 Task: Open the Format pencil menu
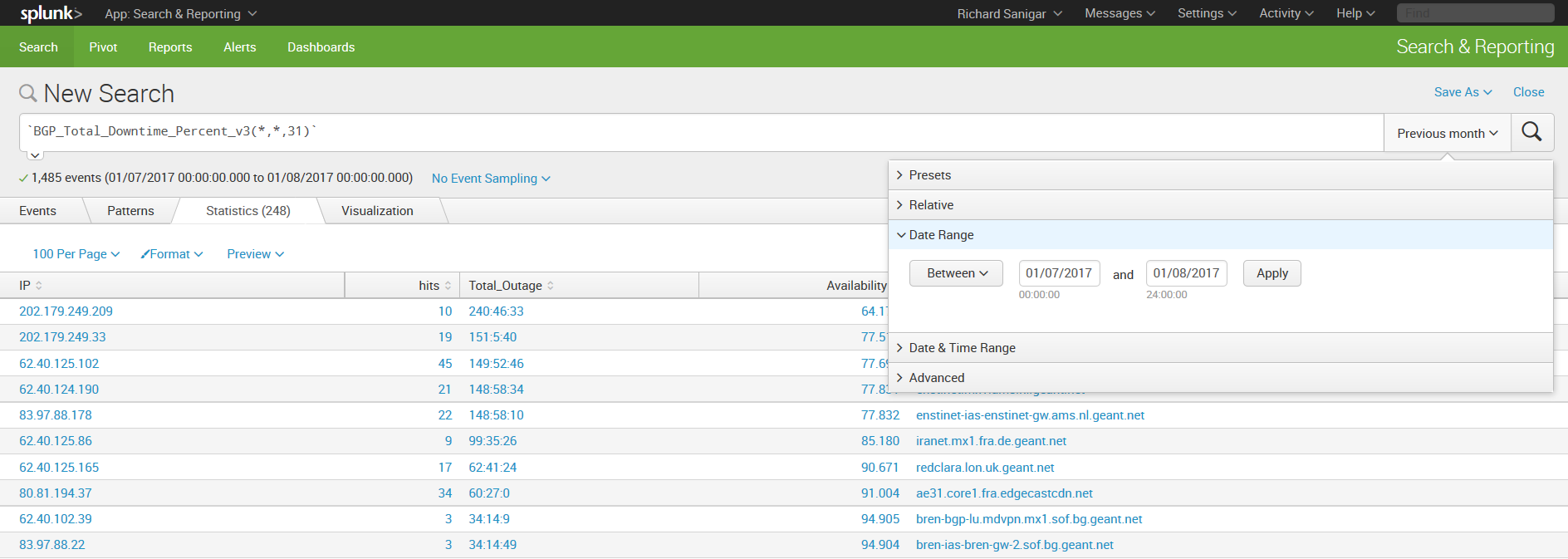point(172,254)
